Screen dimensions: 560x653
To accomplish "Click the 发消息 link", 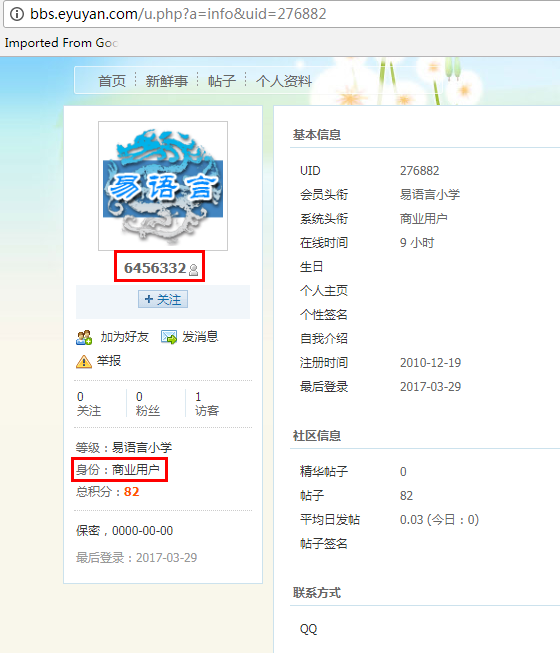I will pos(200,337).
